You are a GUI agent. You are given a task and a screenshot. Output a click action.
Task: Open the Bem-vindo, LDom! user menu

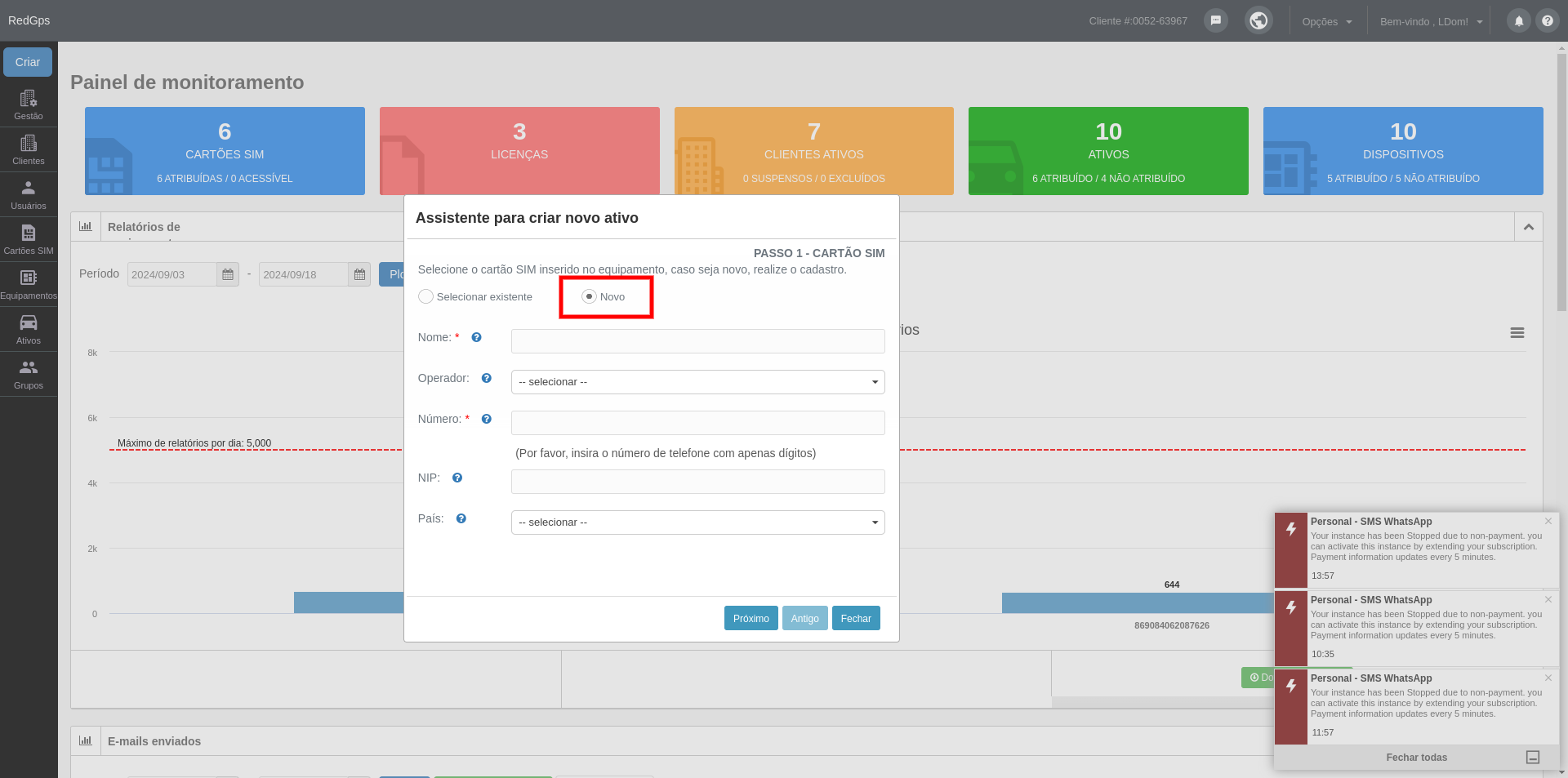pos(1431,21)
